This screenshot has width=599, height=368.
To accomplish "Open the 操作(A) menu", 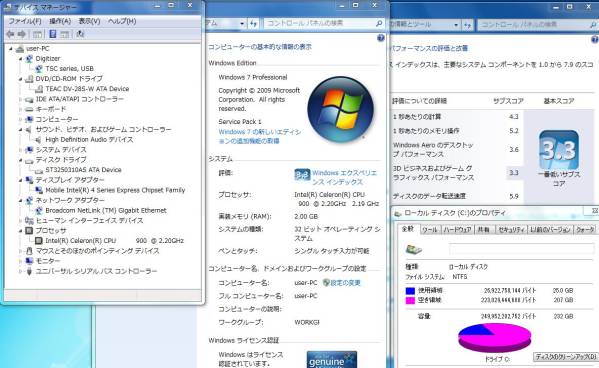I will (60, 21).
